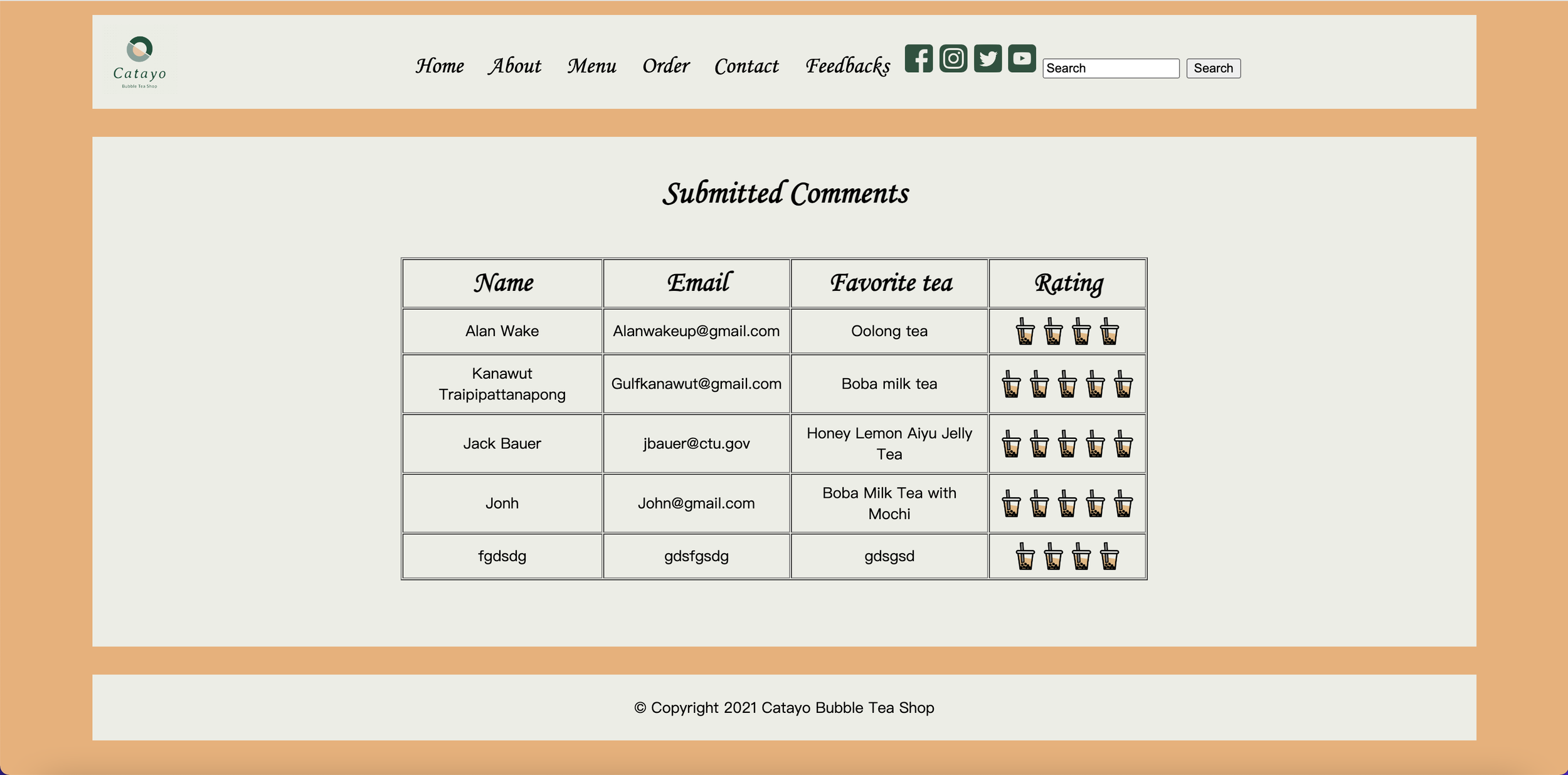
Task: Click last bubble tea cup in Jack Bauer row
Action: [x=1123, y=444]
